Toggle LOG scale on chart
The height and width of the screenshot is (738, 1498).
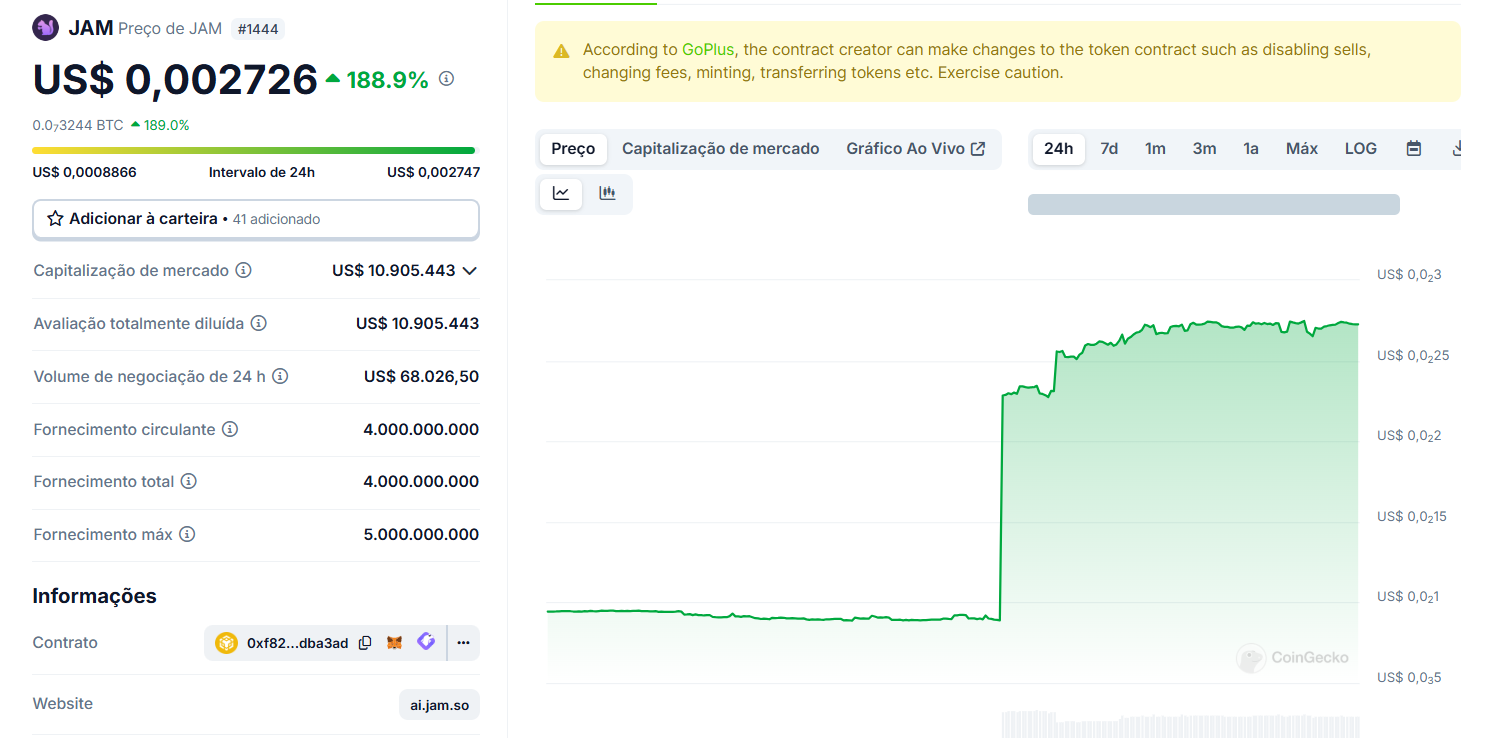pos(1361,149)
